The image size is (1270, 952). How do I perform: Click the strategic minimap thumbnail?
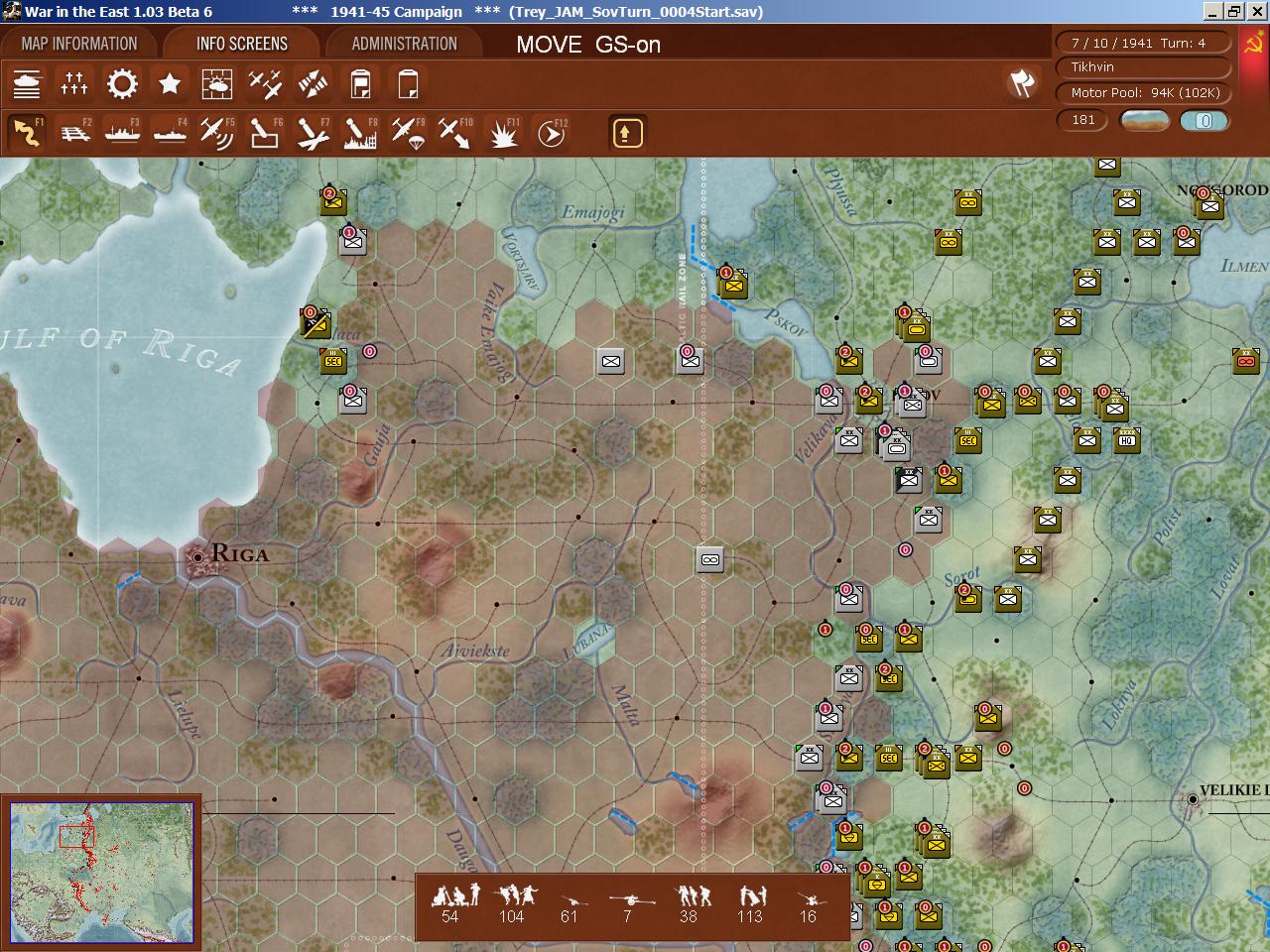pos(102,872)
